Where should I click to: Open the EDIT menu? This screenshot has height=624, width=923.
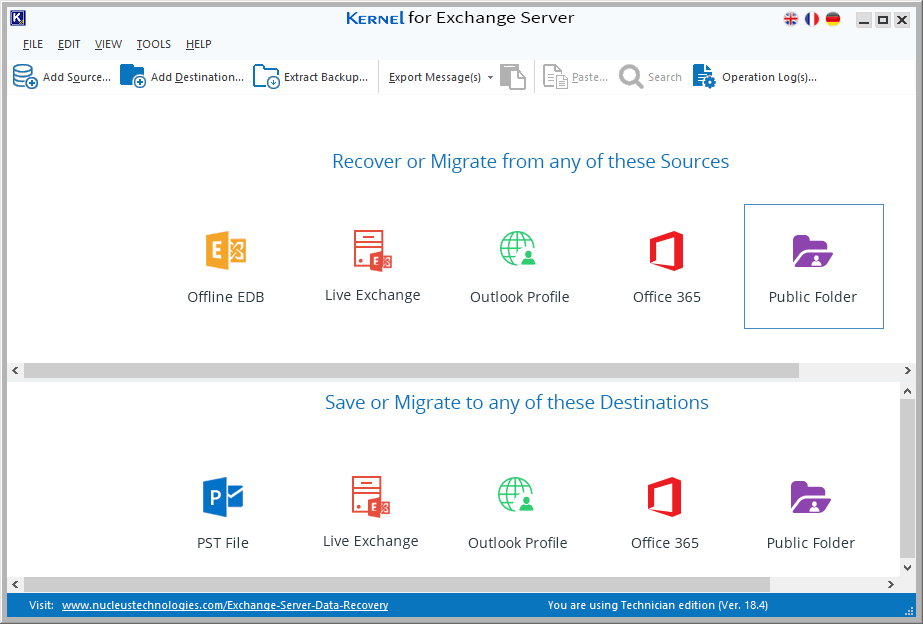tap(69, 44)
